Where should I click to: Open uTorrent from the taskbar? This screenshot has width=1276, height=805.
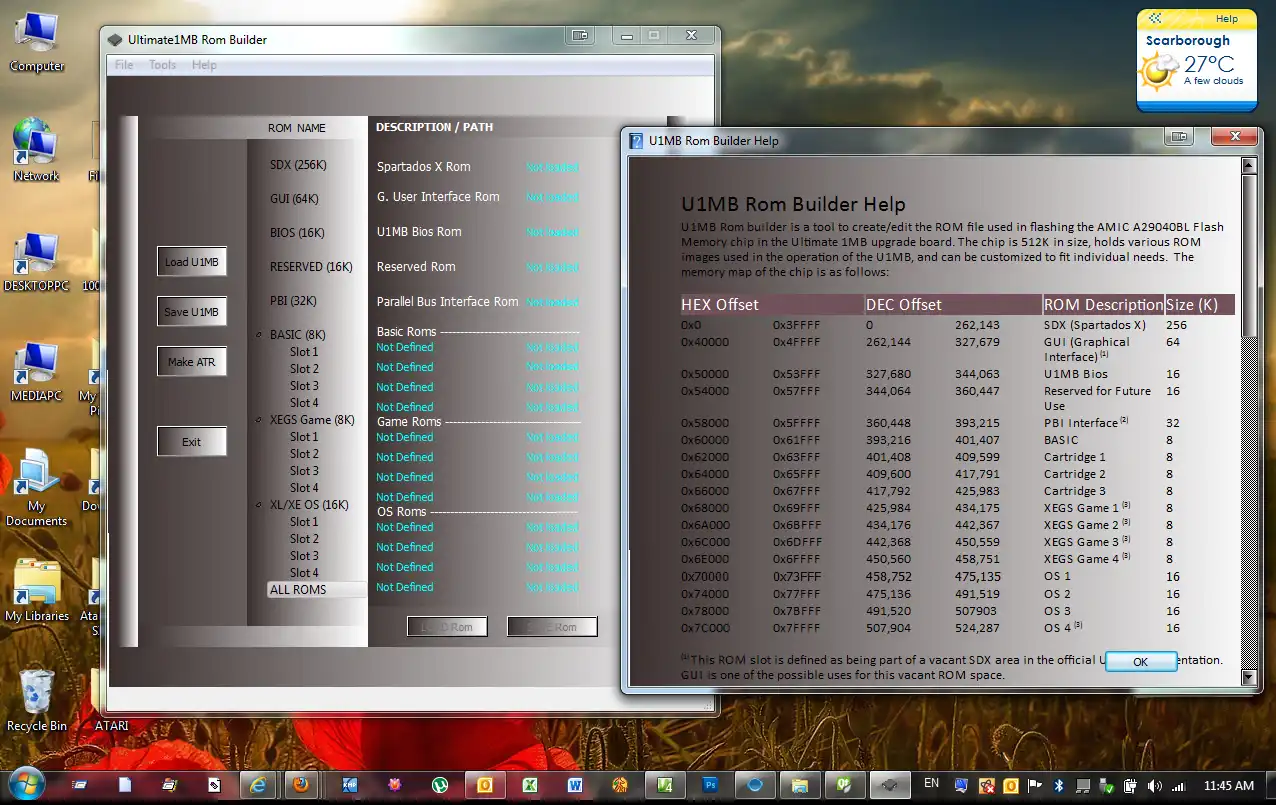pyautogui.click(x=440, y=785)
